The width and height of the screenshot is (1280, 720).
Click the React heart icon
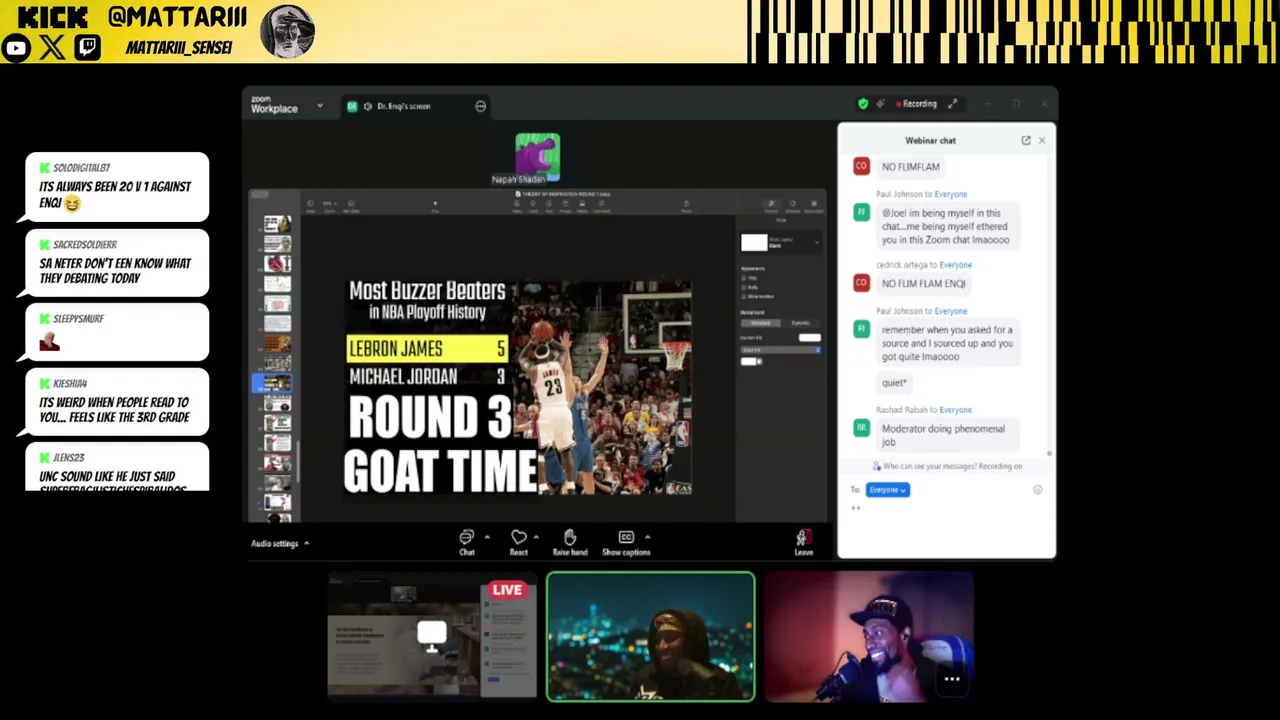click(x=518, y=537)
